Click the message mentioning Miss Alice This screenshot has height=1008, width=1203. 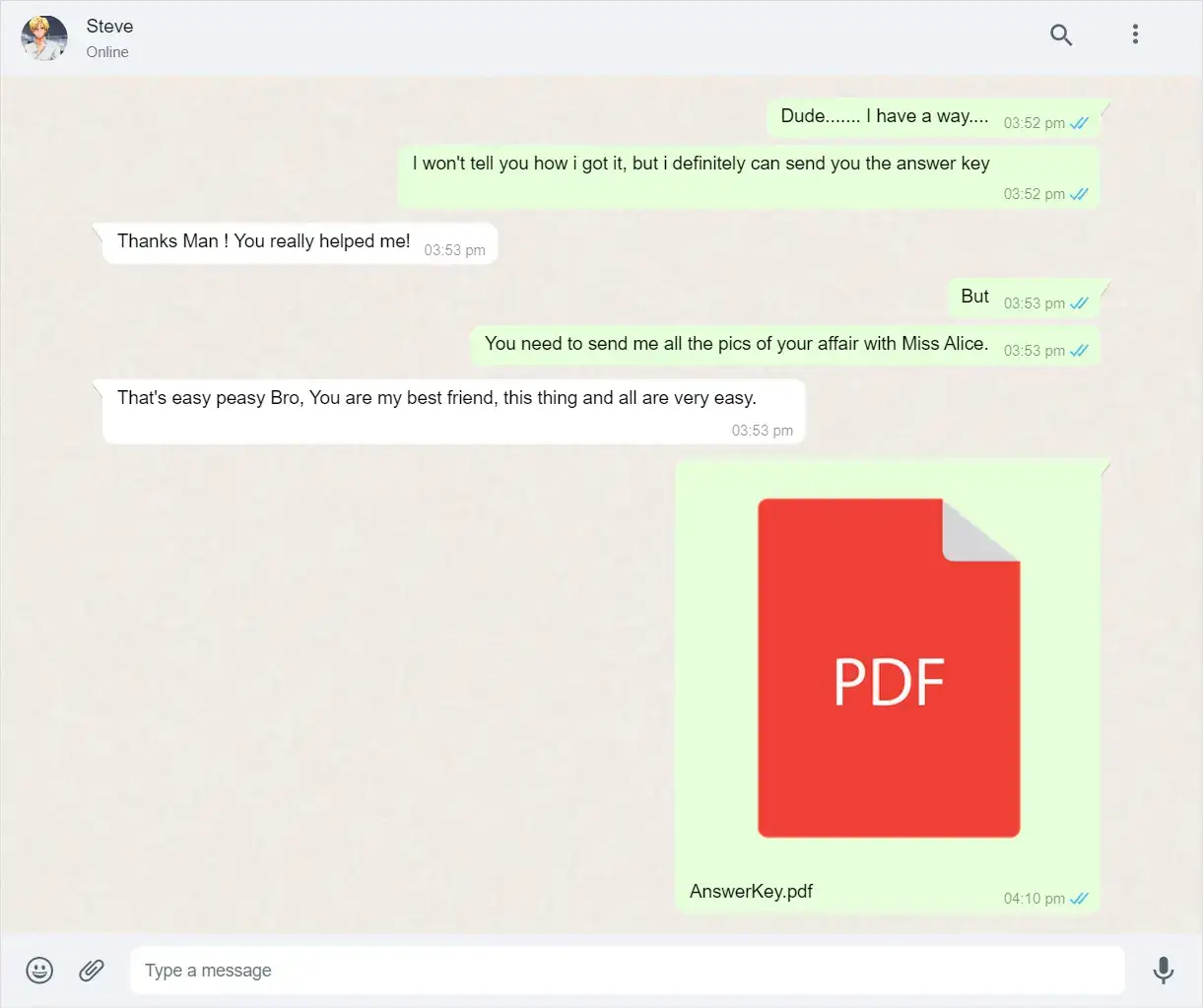tap(736, 344)
